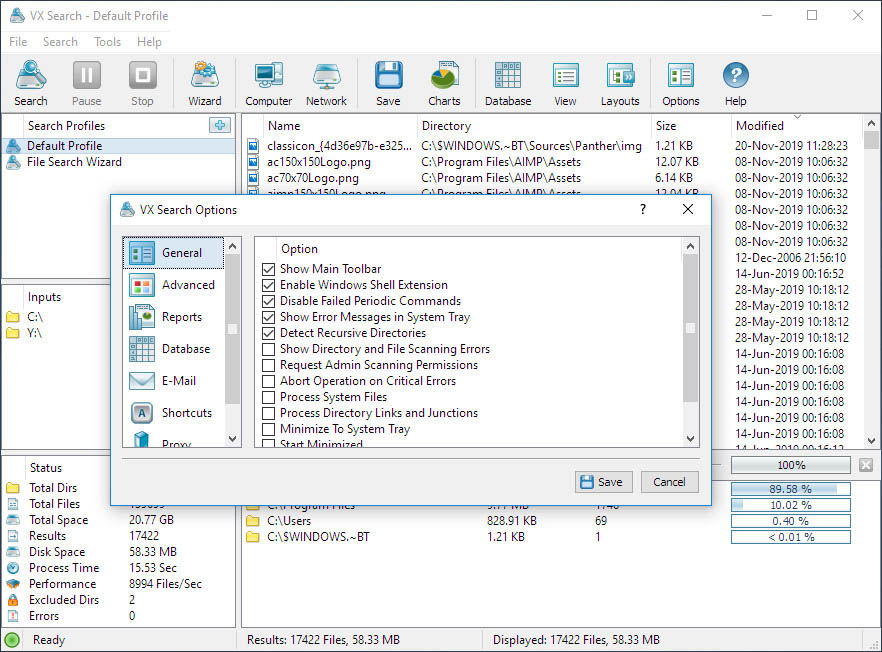
Task: Enable Abort Operation on Critical Errors
Action: pyautogui.click(x=268, y=381)
